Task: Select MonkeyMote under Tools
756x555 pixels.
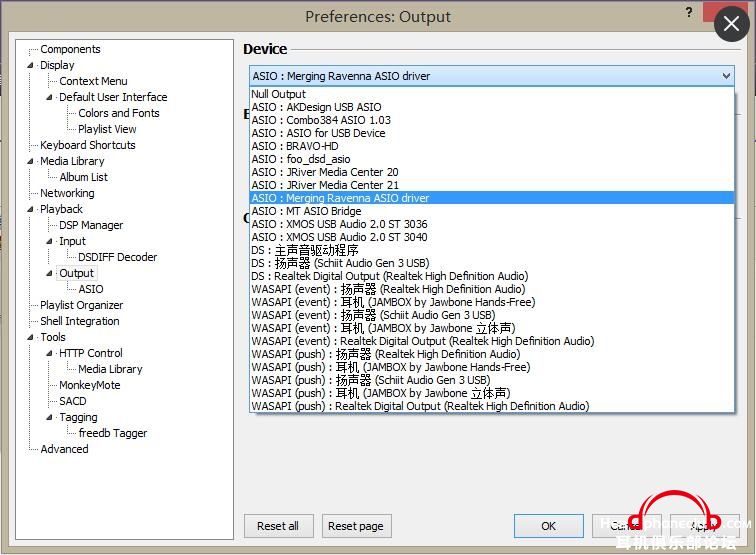Action: coord(90,385)
